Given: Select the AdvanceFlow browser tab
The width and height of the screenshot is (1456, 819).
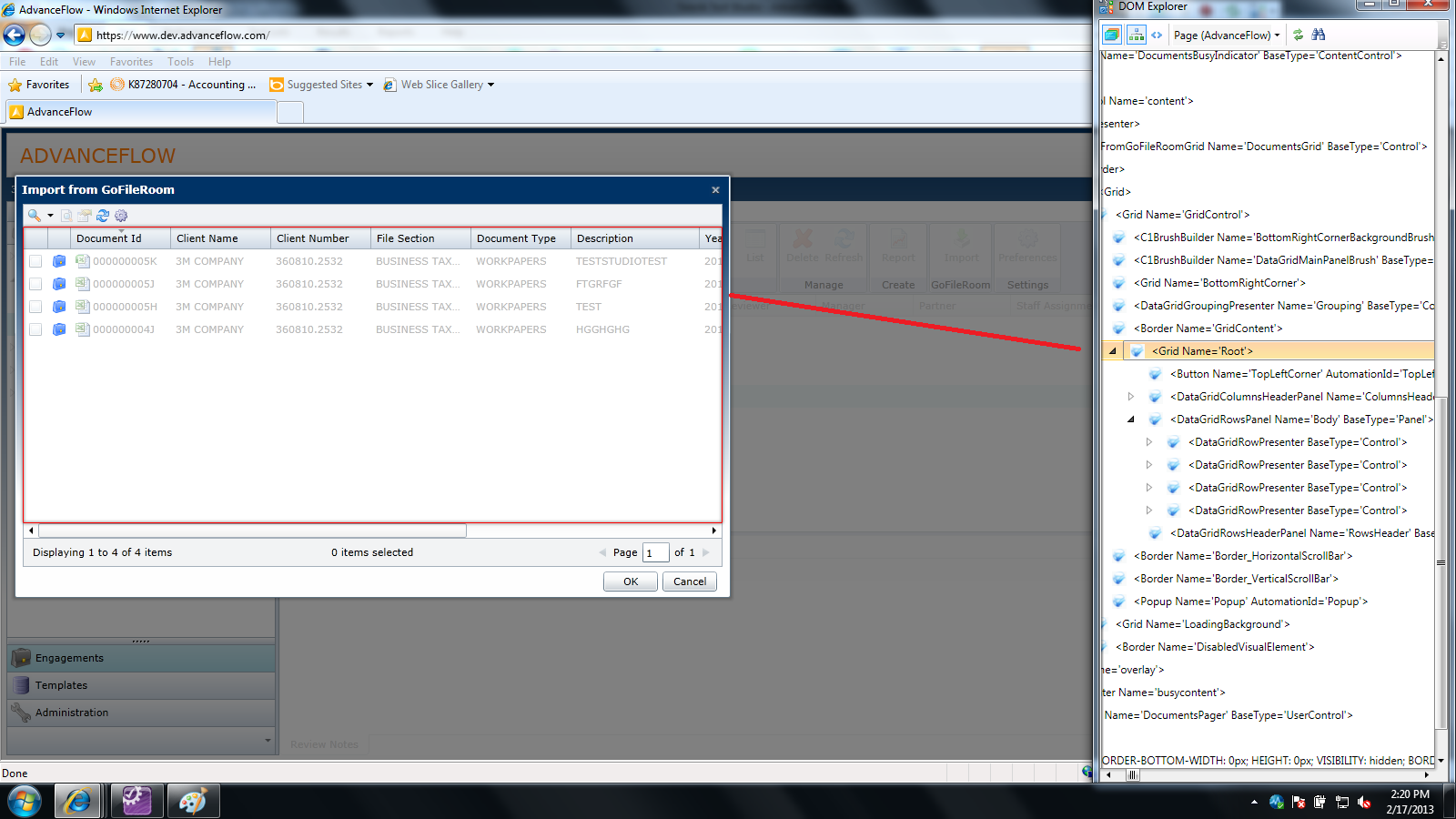Looking at the screenshot, I should tap(141, 112).
